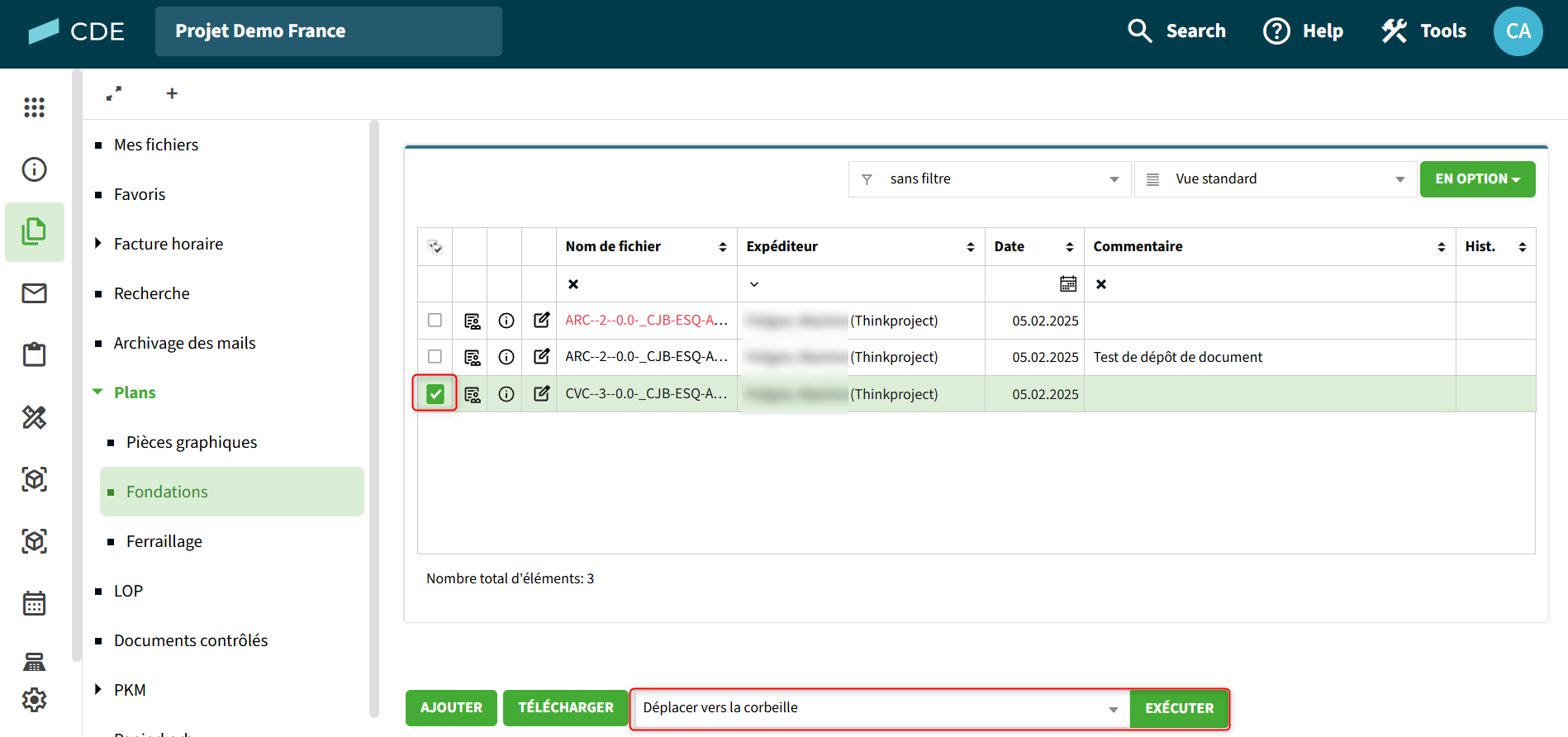
Task: Select Pièces graphiques folder
Action: pyautogui.click(x=192, y=442)
